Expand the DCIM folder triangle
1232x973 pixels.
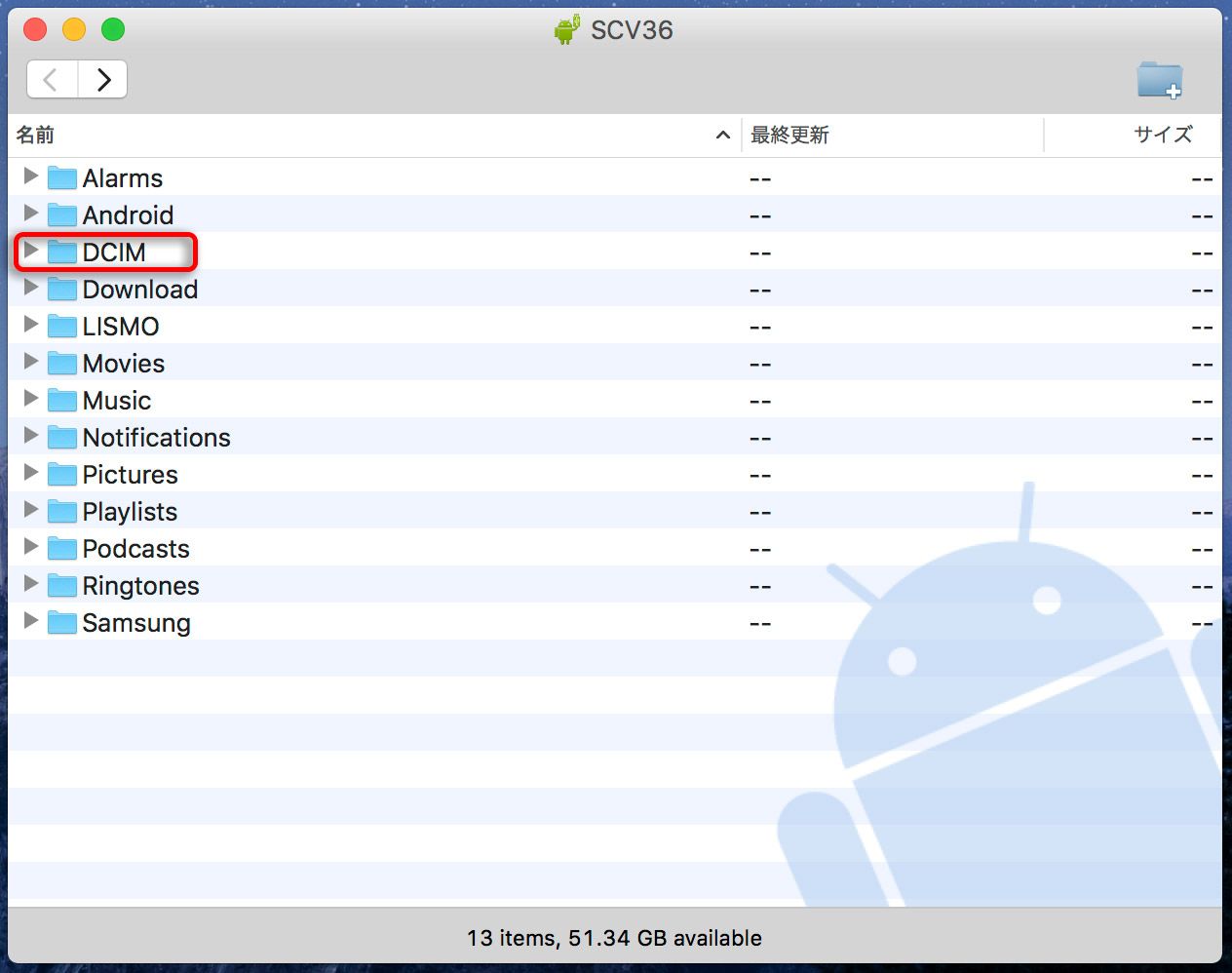click(30, 251)
